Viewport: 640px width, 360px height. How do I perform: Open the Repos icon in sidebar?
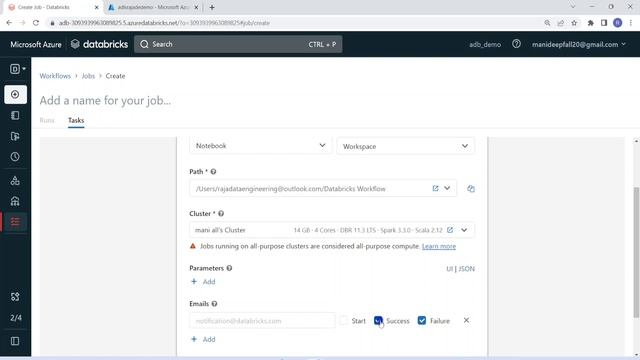[15, 136]
